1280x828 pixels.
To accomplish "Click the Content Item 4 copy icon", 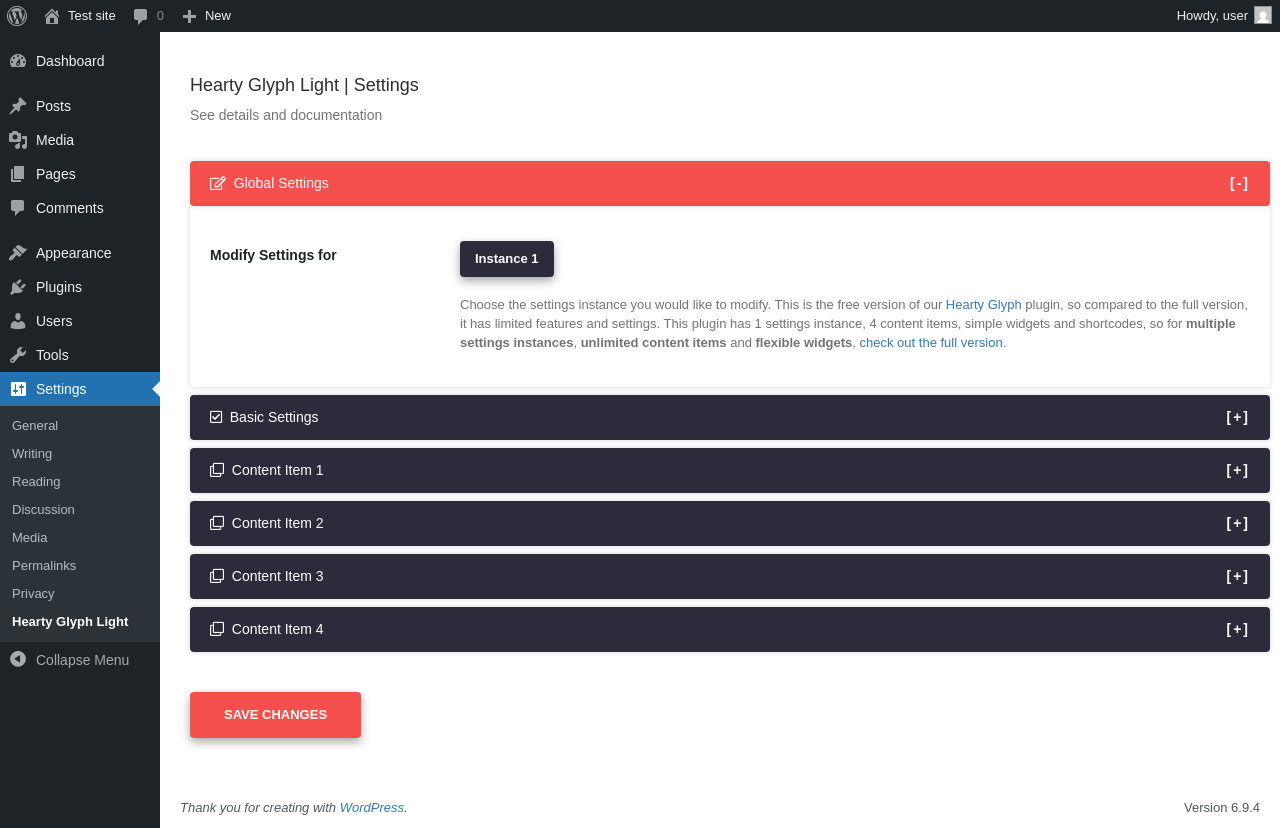I will coord(217,629).
